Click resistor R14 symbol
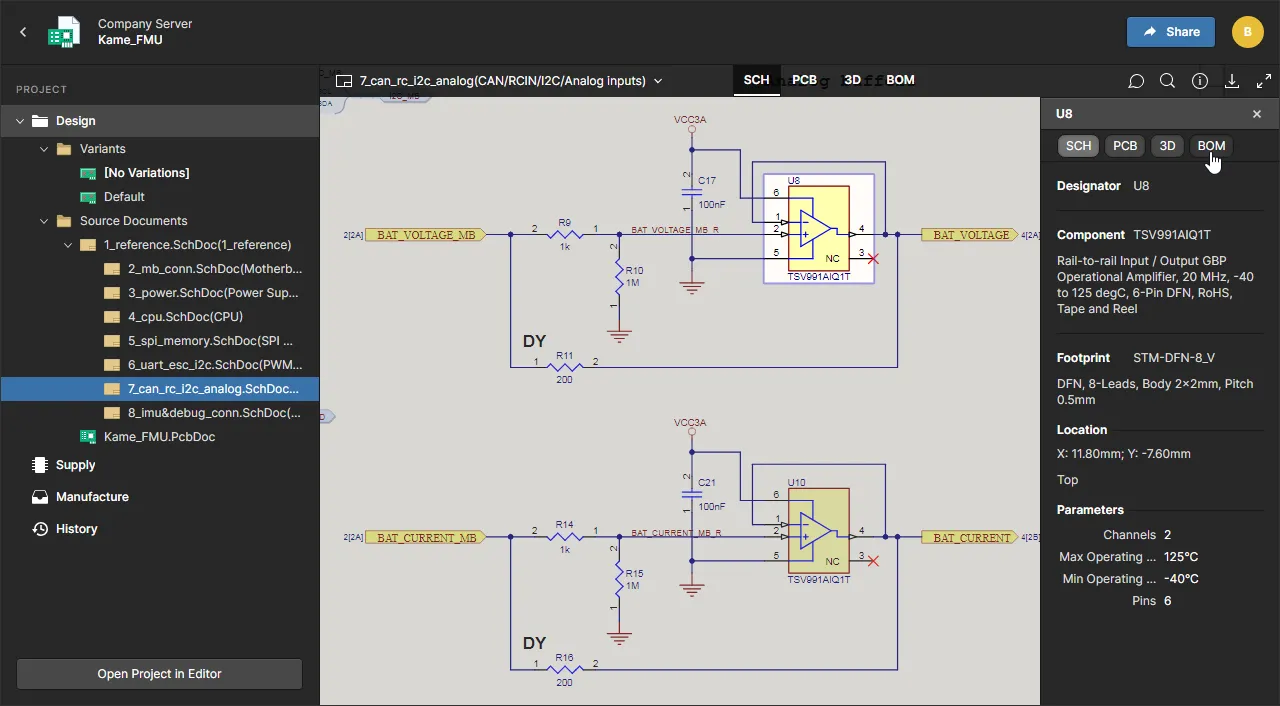Image resolution: width=1280 pixels, height=706 pixels. coord(564,537)
